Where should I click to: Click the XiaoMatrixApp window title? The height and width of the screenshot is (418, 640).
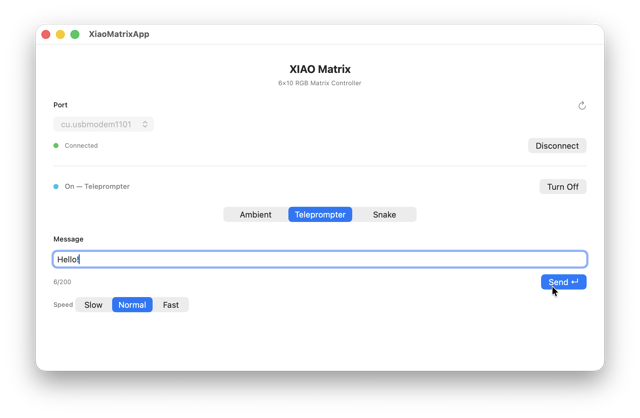point(119,34)
